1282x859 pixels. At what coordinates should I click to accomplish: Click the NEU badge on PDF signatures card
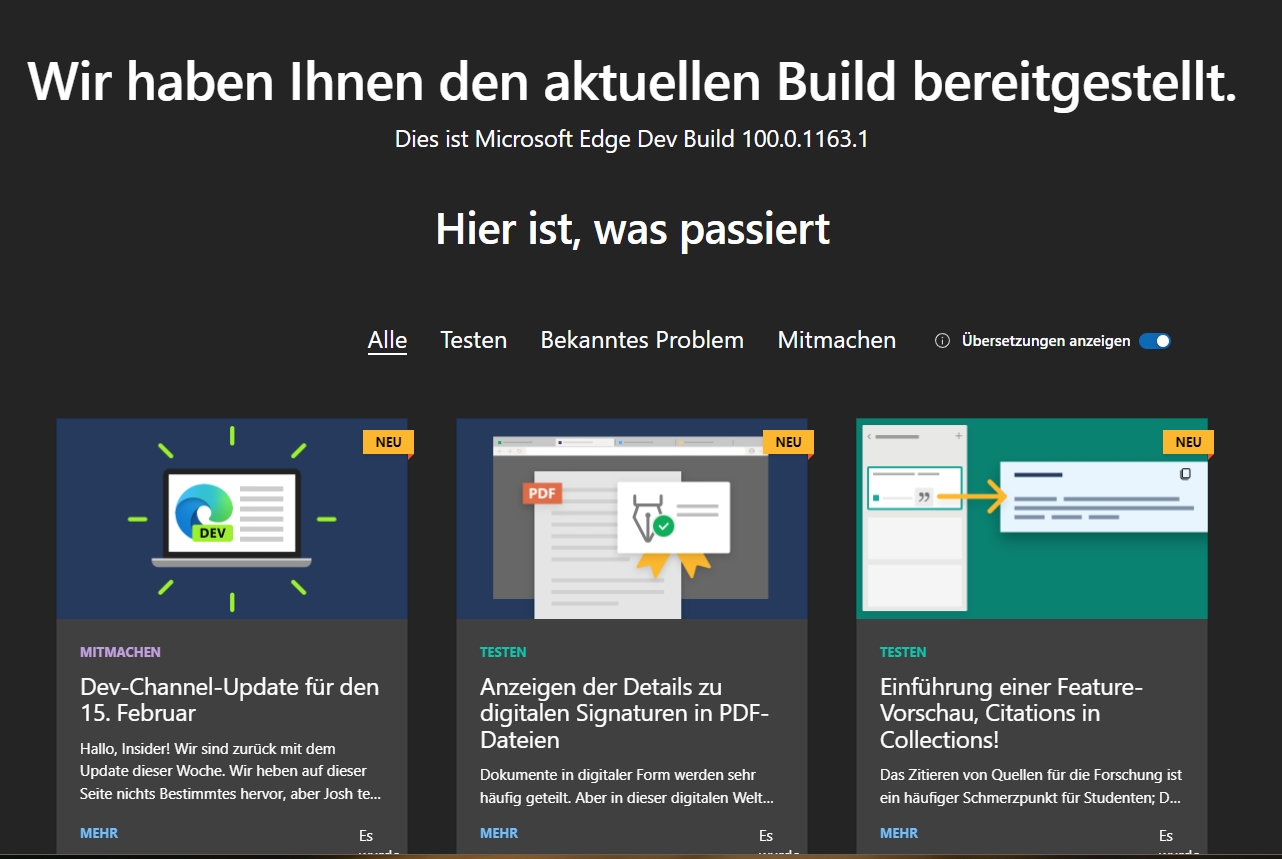point(788,442)
